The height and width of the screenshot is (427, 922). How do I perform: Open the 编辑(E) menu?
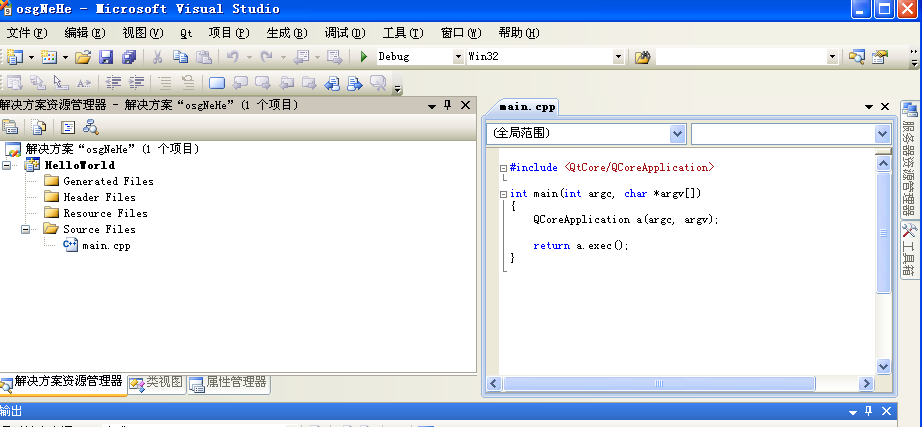(x=85, y=33)
